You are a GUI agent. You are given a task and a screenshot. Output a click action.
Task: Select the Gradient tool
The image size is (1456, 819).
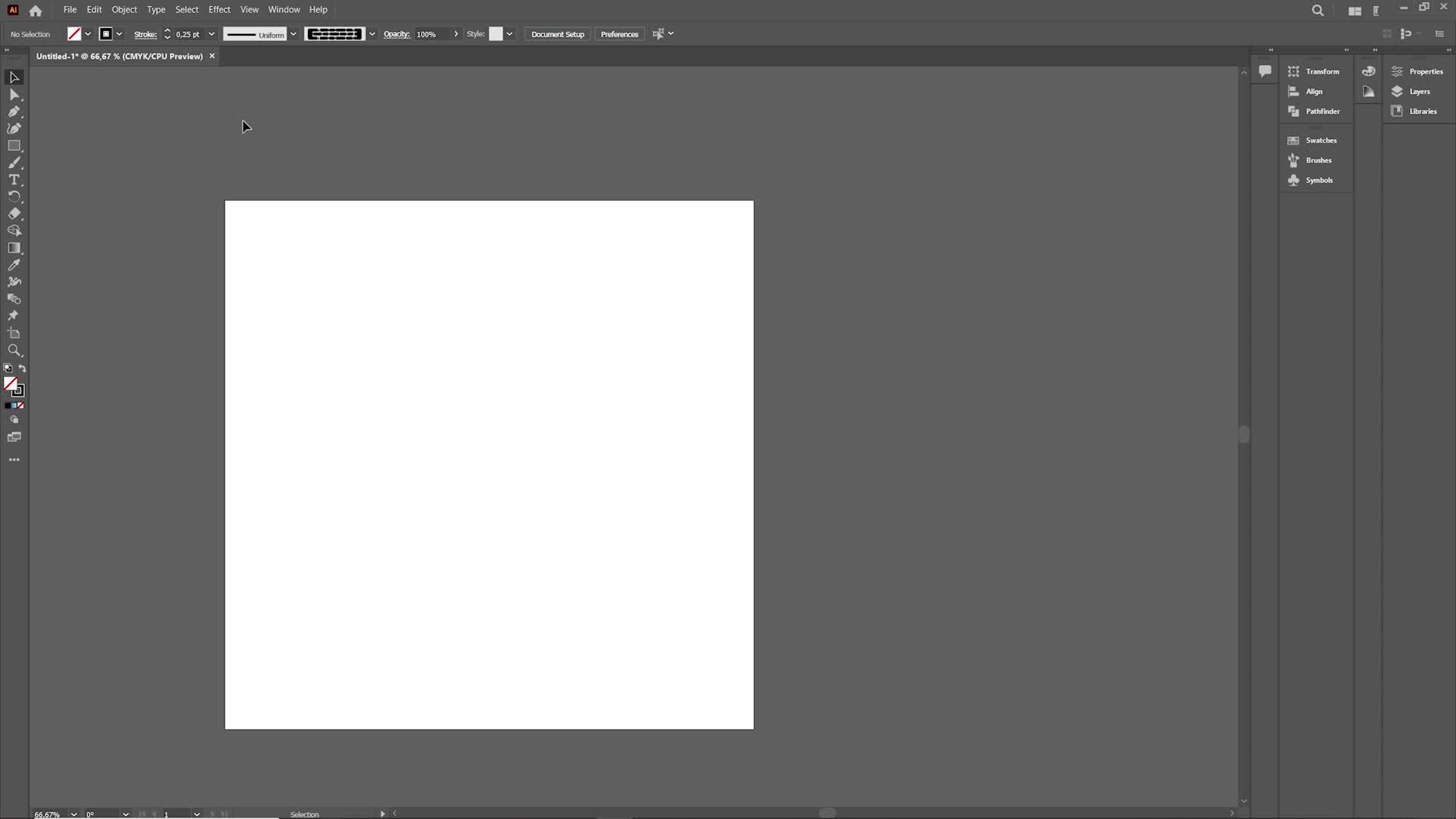tap(14, 248)
